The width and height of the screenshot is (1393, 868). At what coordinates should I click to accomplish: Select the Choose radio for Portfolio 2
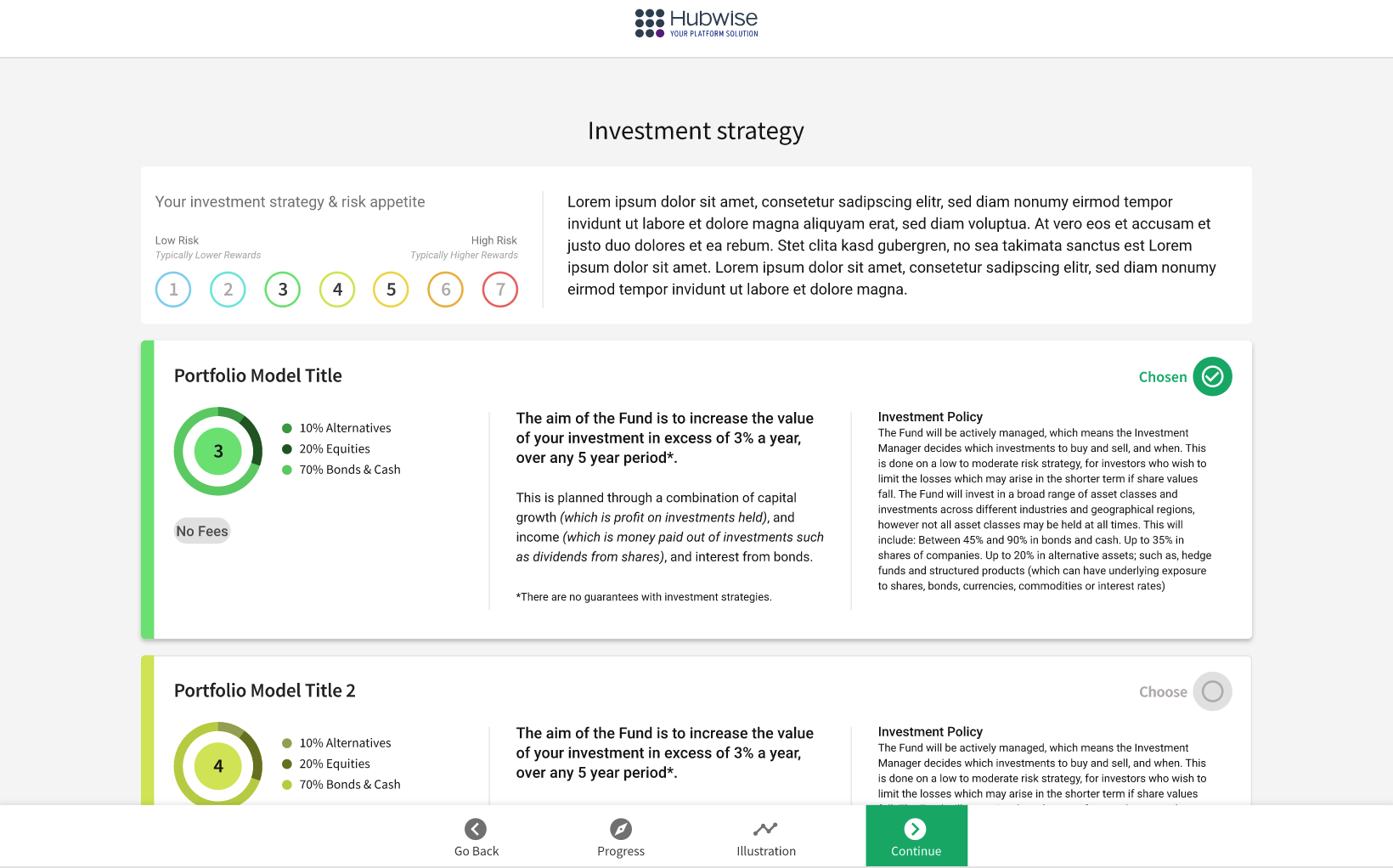pos(1212,691)
